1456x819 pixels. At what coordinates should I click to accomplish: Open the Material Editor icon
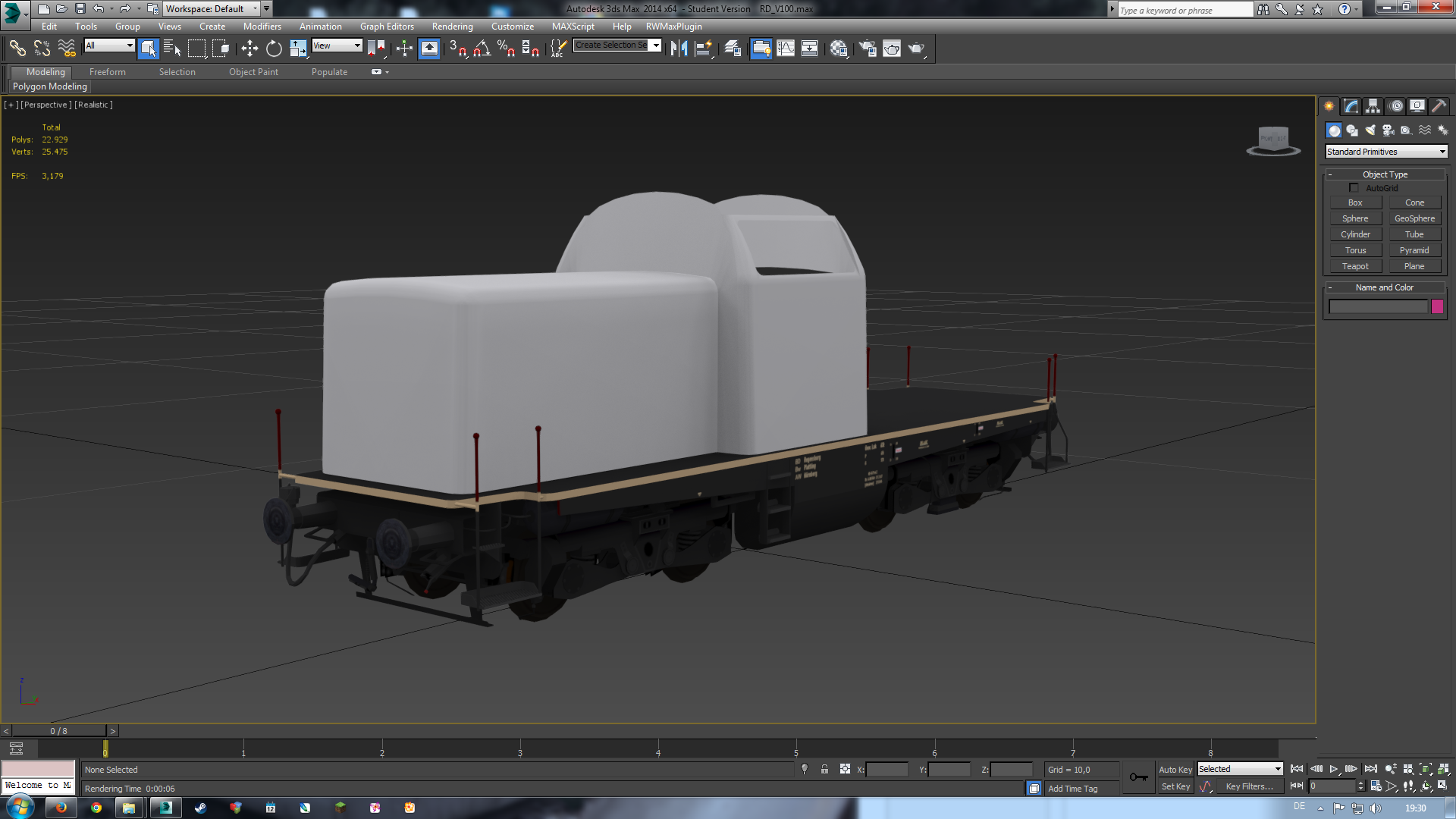tap(838, 49)
